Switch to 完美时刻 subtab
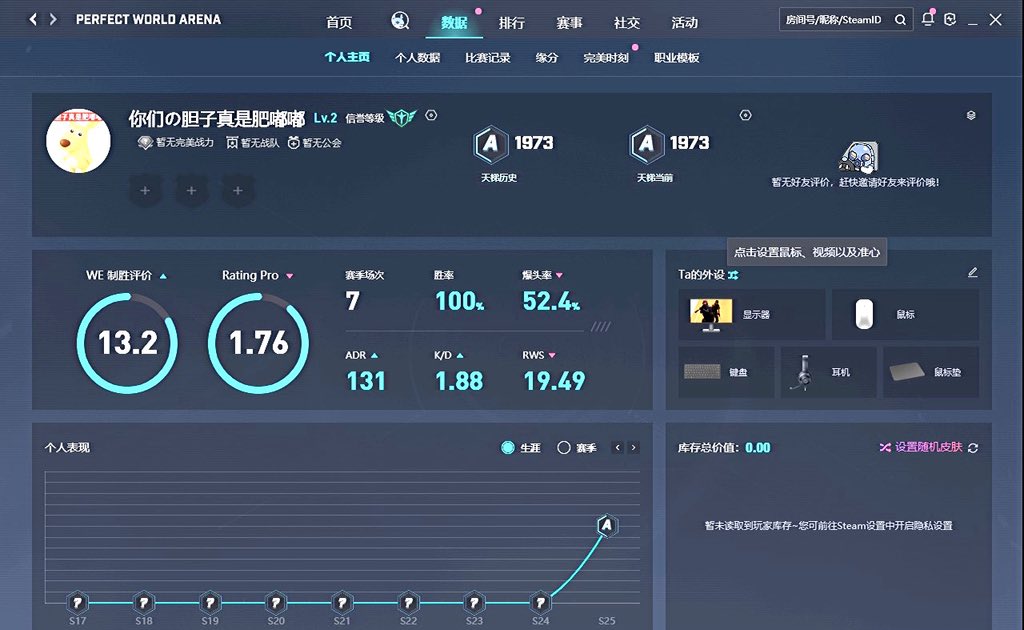The width and height of the screenshot is (1024, 630). click(605, 57)
